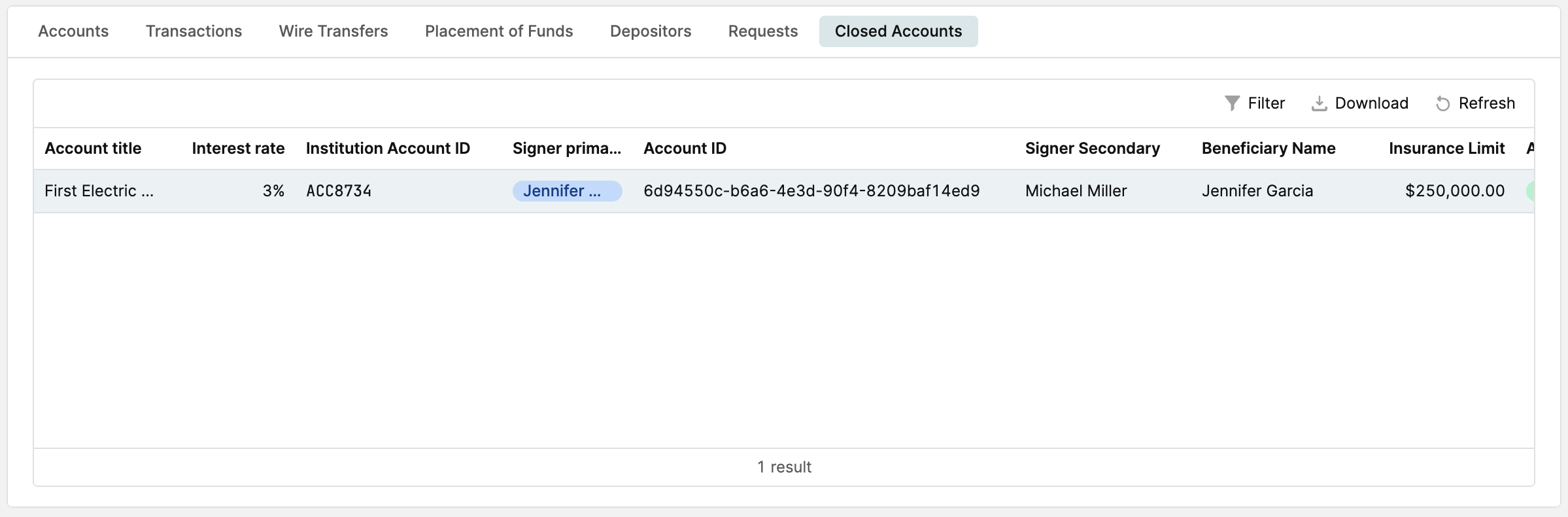
Task: Click the Jennifer primary signer badge
Action: (x=567, y=191)
